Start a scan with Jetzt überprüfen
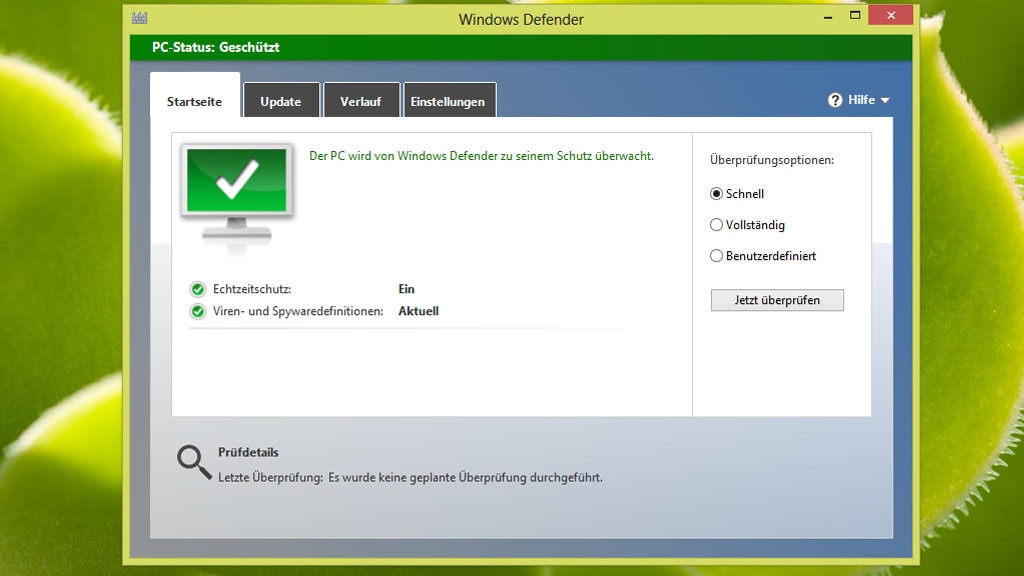The width and height of the screenshot is (1024, 576). click(x=777, y=300)
